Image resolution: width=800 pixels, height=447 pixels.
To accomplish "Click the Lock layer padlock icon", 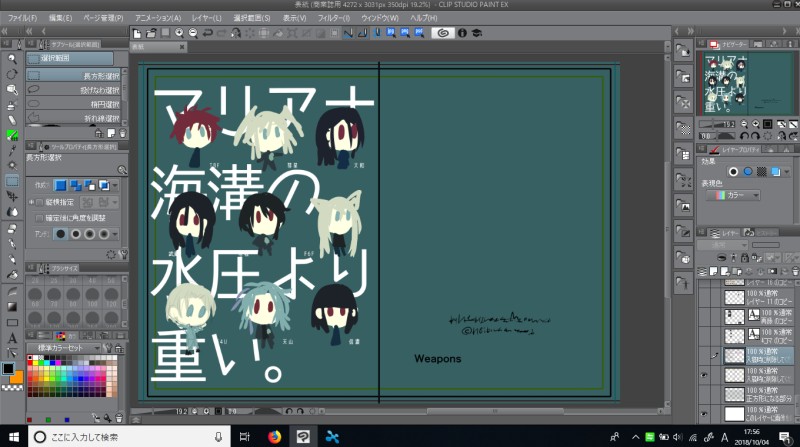I will [x=744, y=258].
